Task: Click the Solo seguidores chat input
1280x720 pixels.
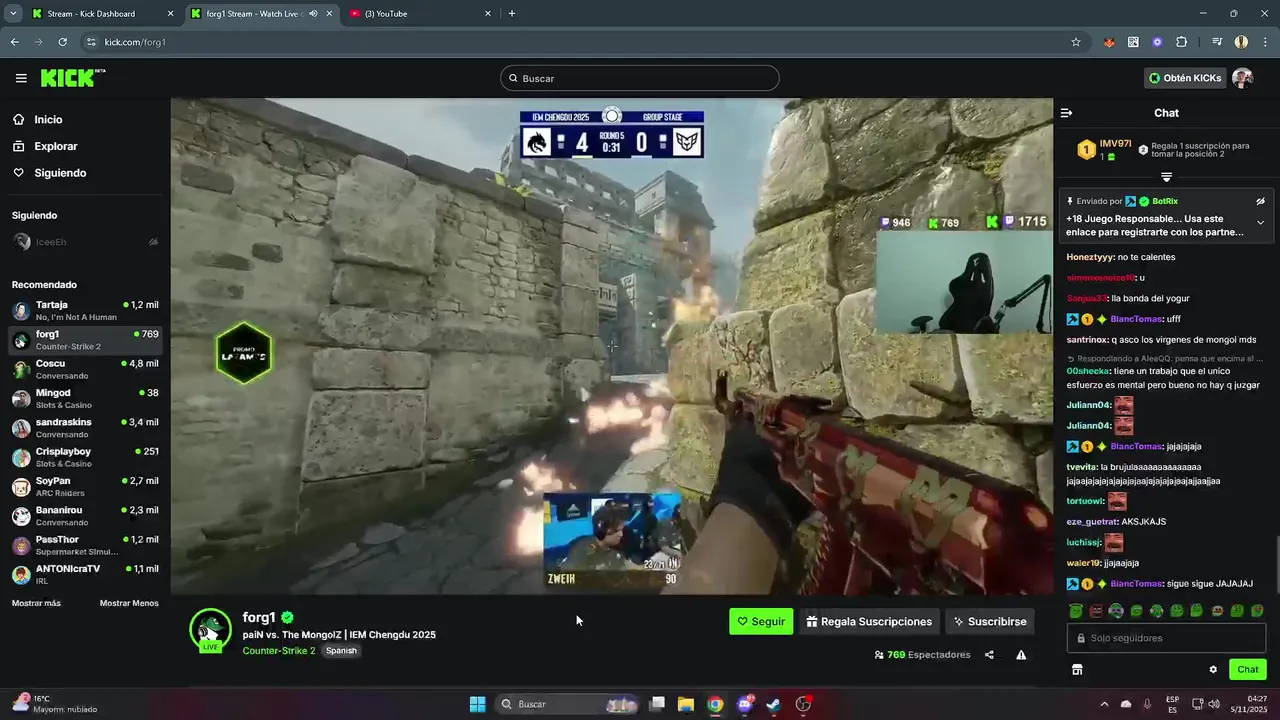Action: [x=1166, y=638]
